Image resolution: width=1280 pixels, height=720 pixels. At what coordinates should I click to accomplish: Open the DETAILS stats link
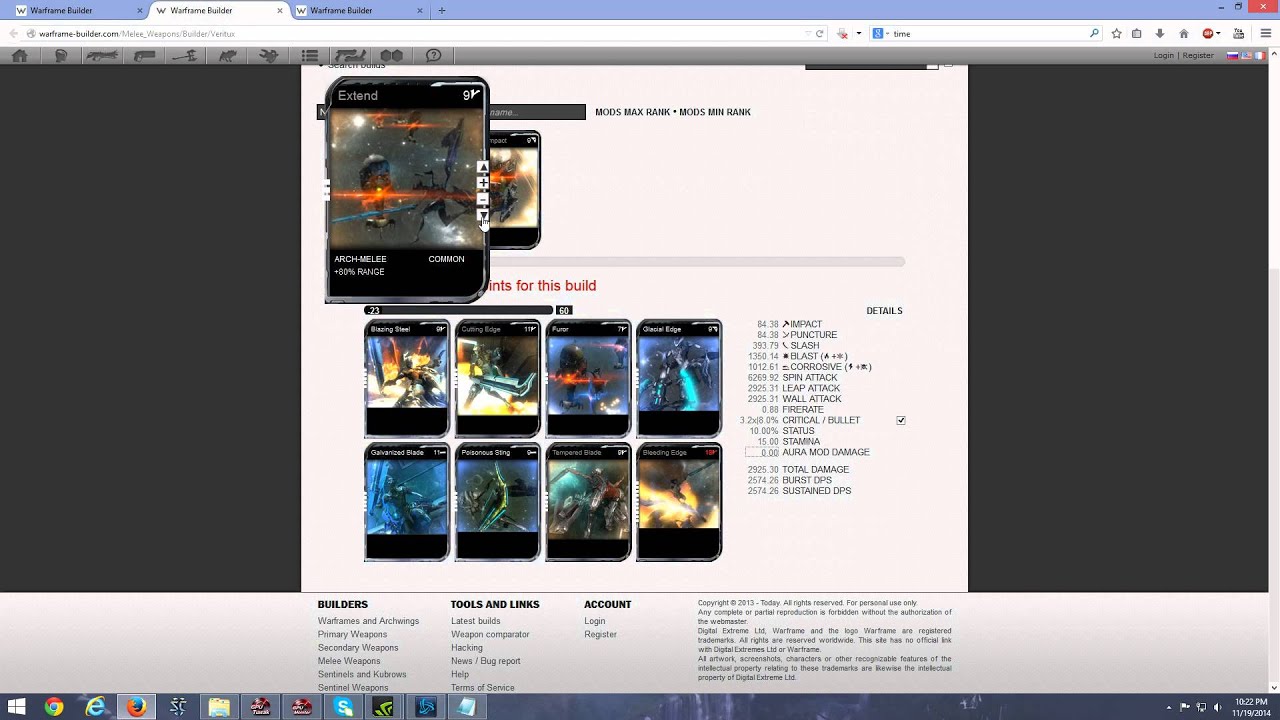tap(884, 311)
